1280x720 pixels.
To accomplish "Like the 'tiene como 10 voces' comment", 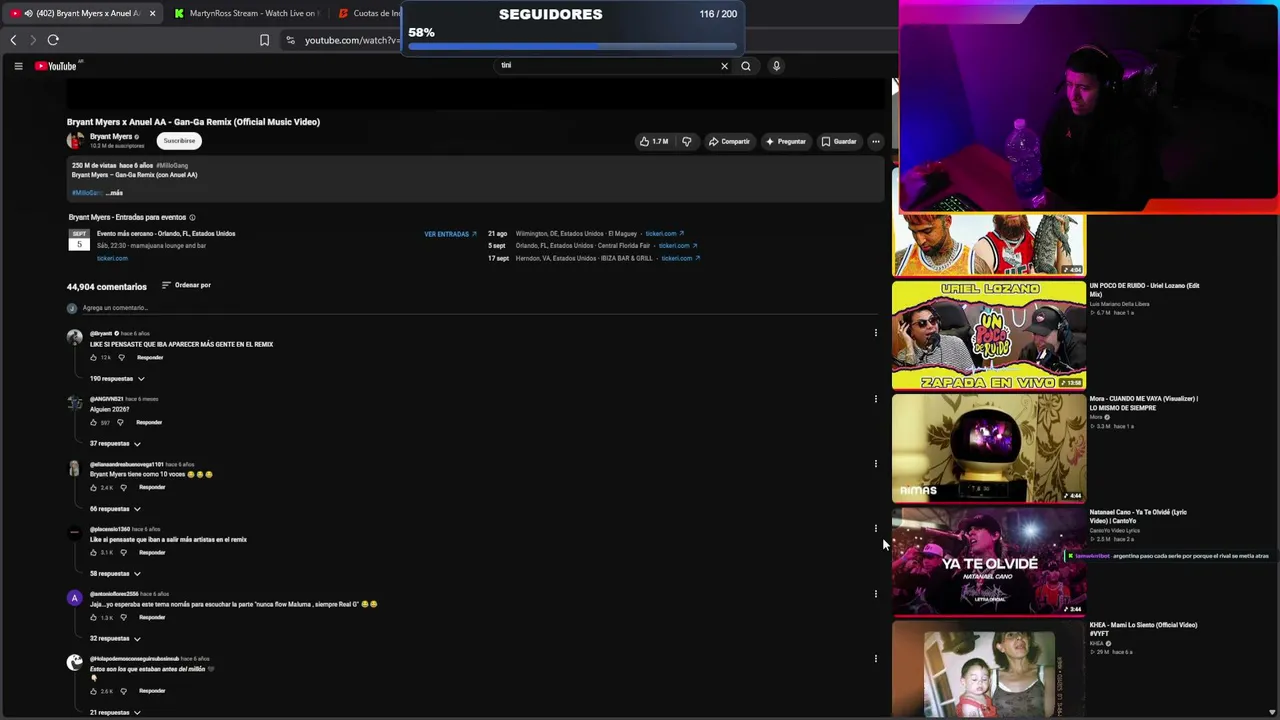I will click(x=94, y=488).
